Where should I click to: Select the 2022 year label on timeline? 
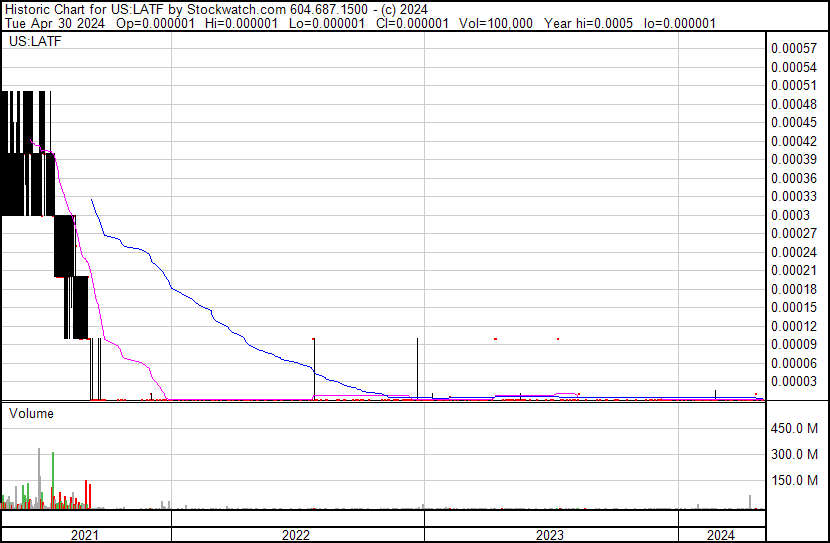tap(296, 535)
